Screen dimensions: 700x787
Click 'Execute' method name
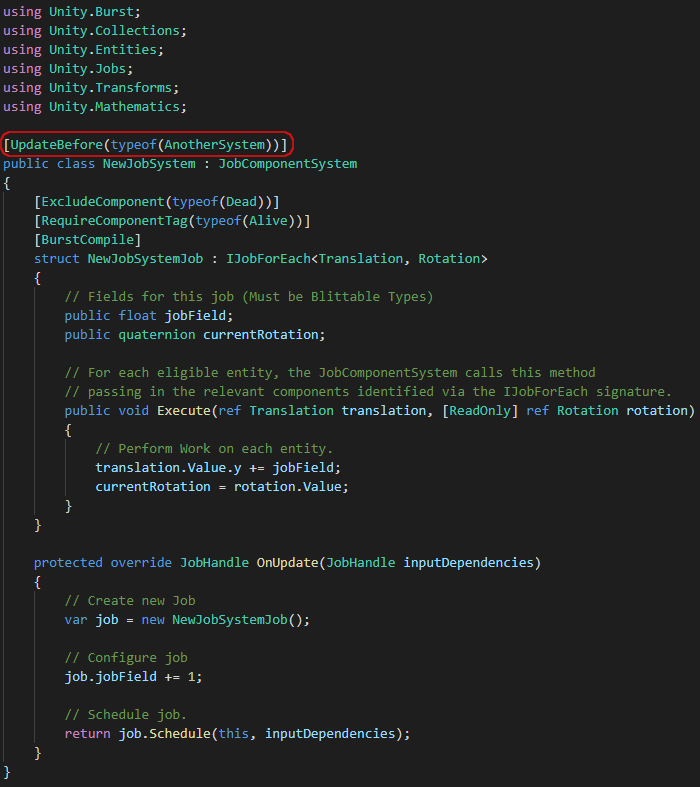click(184, 411)
